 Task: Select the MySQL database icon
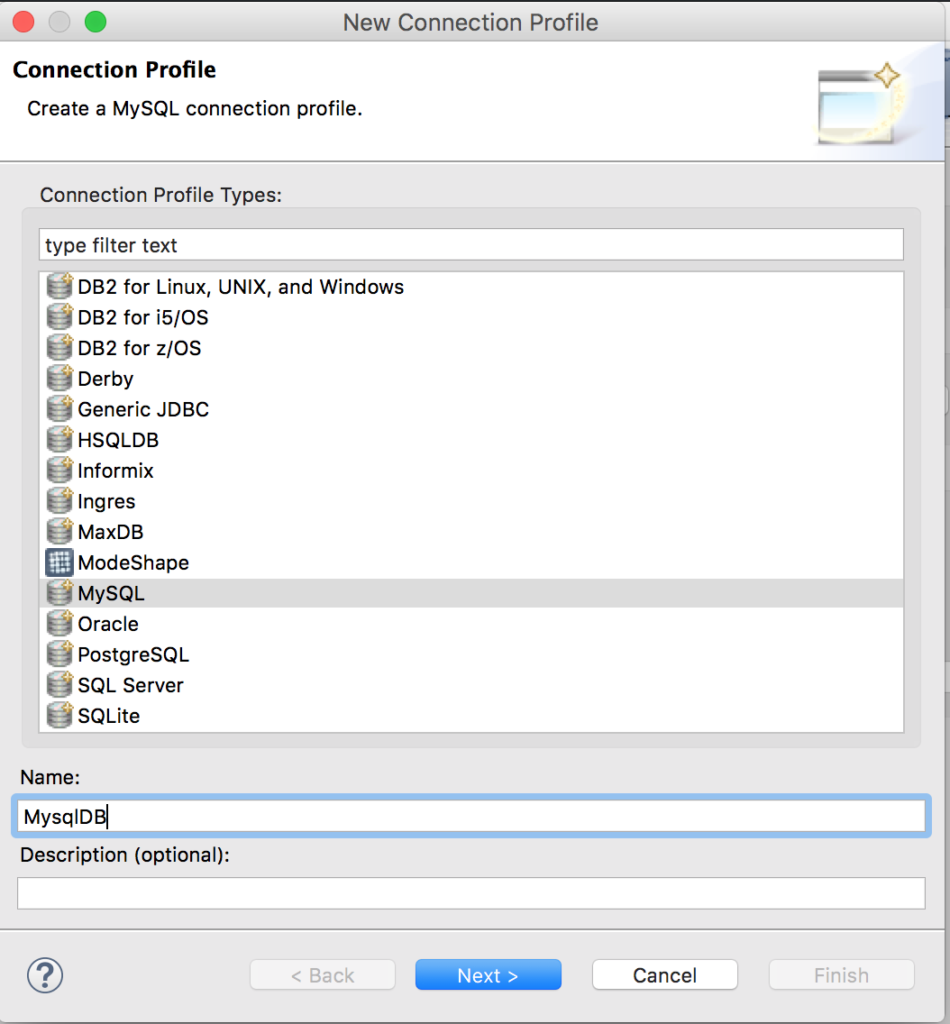click(58, 593)
